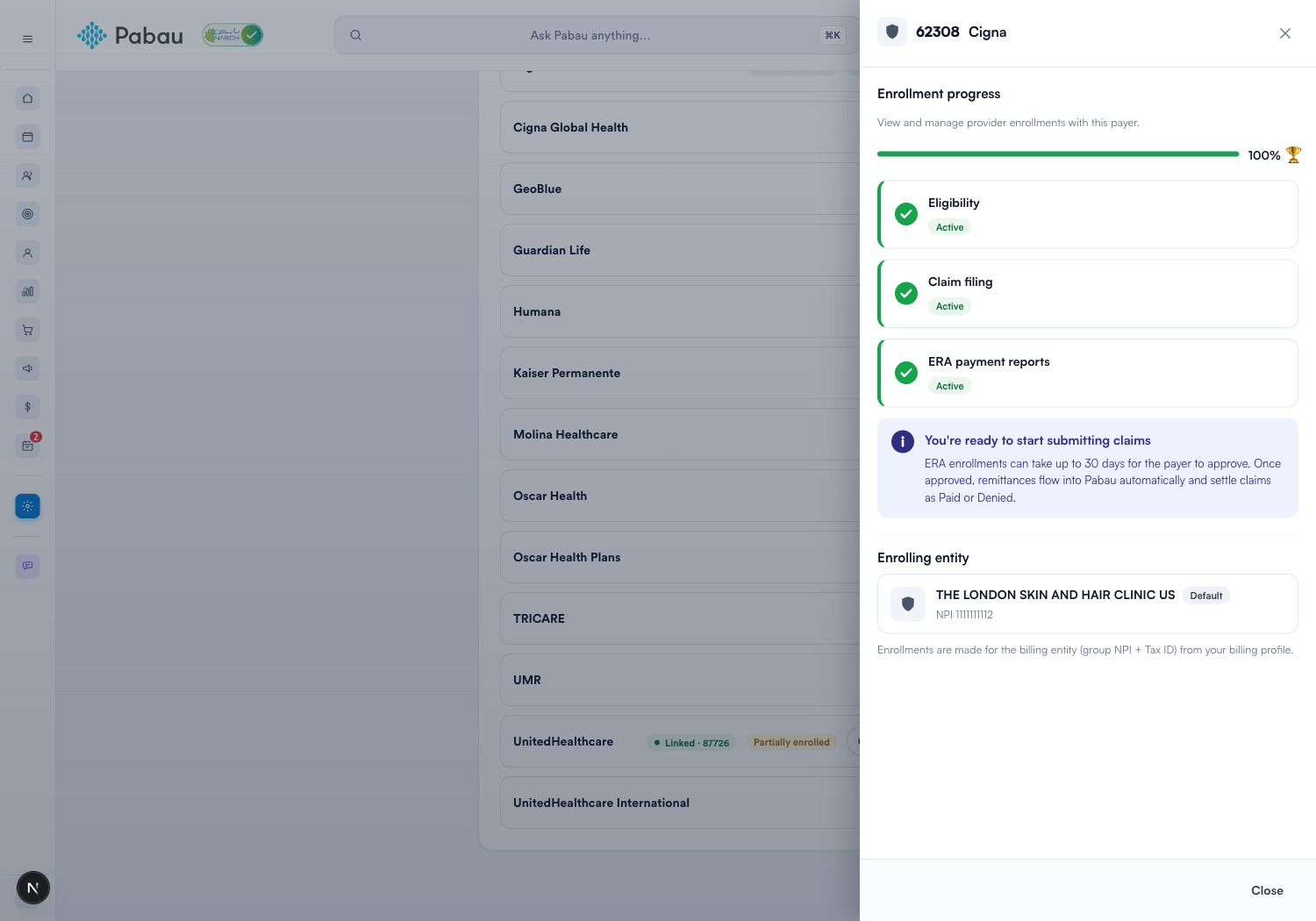Click the shield icon in enrolling entity card
Screen dimensions: 1316x921
[x=908, y=603]
